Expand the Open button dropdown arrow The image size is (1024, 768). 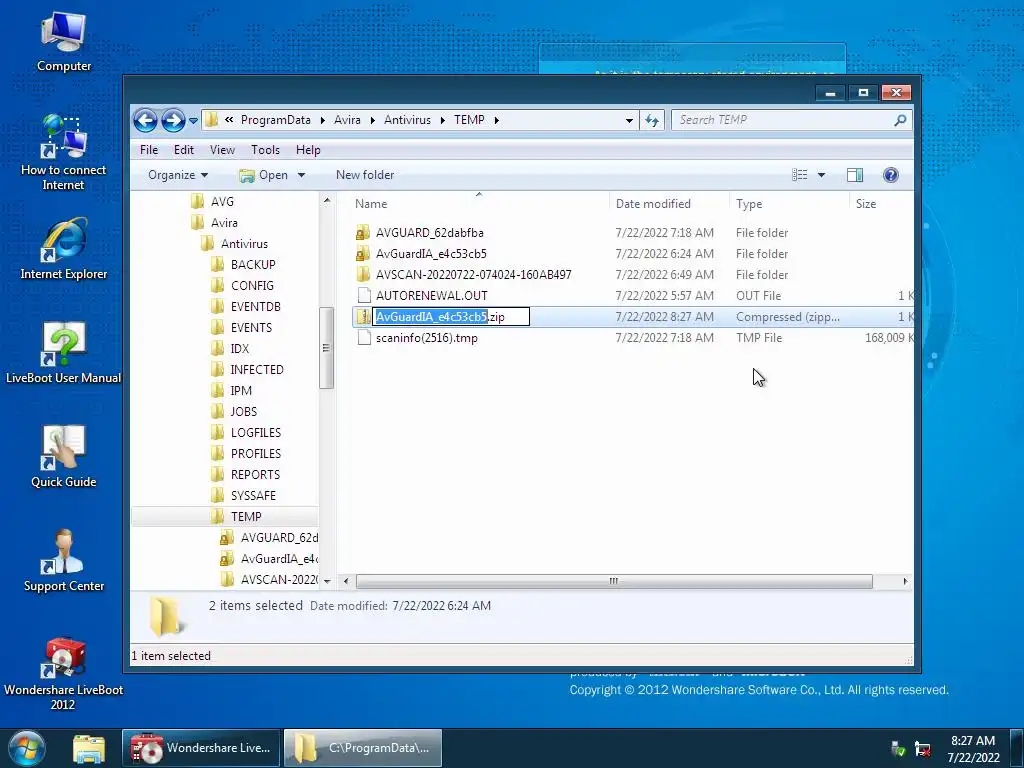point(301,175)
